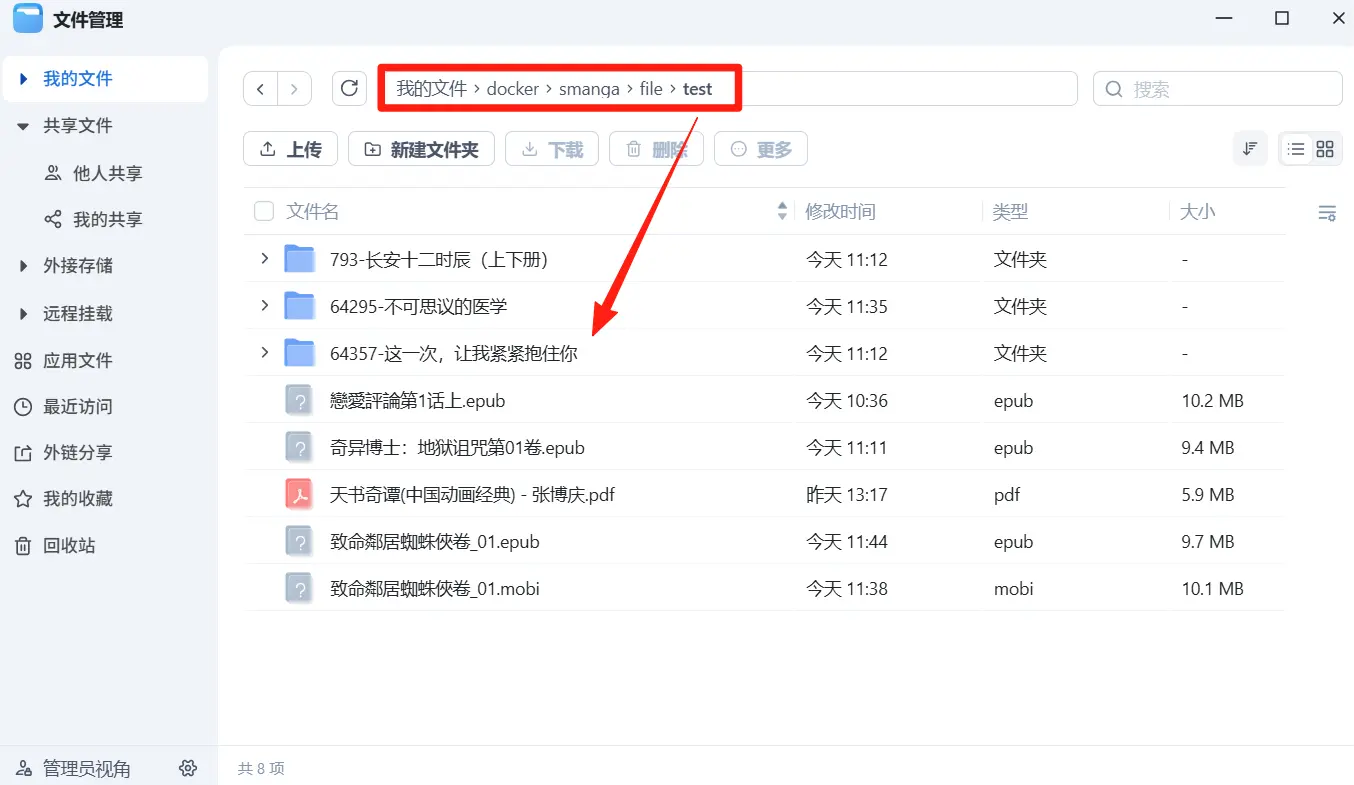Expand the 外接存储 sidebar section
The width and height of the screenshot is (1354, 785).
point(24,266)
